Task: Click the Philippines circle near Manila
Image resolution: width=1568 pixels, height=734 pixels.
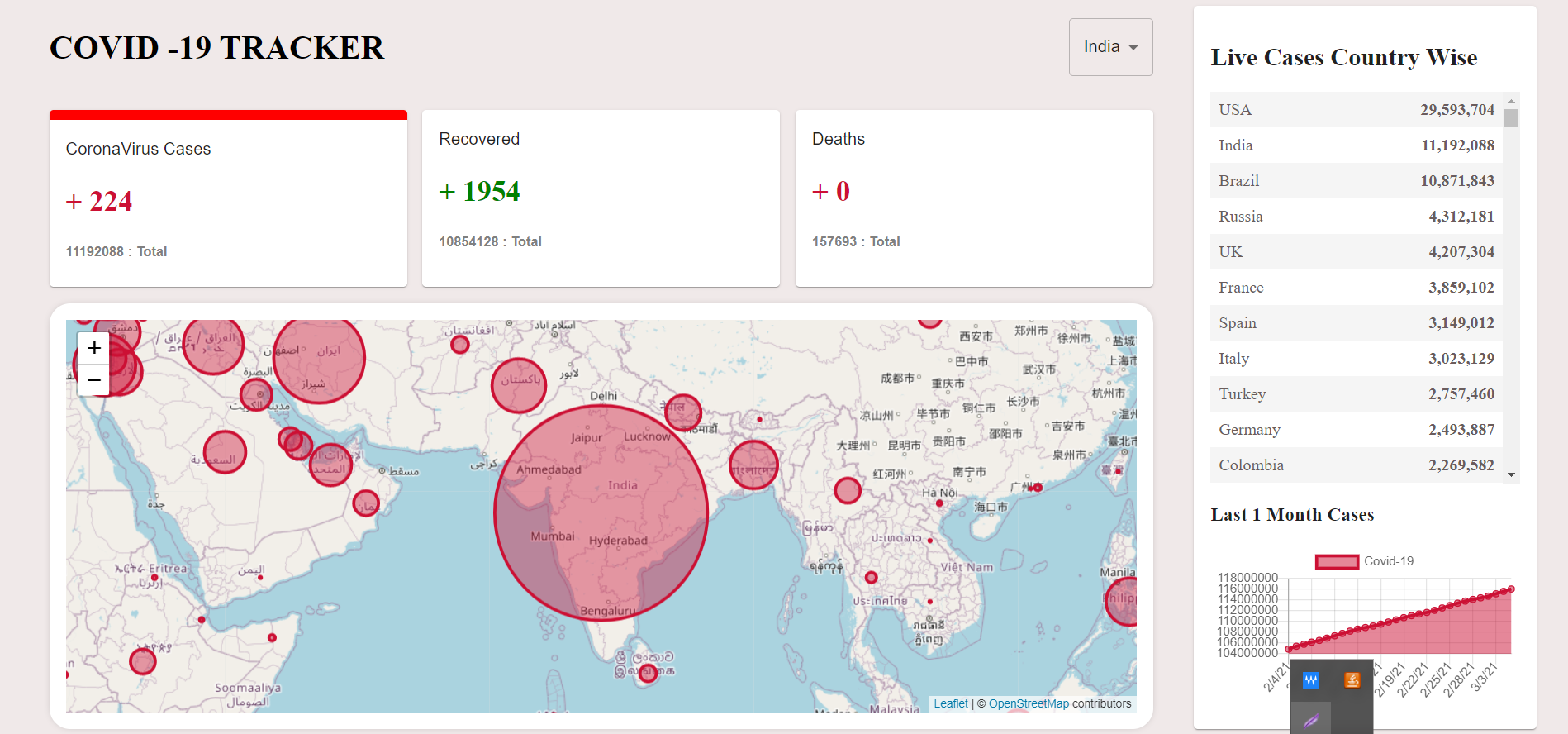Action: [x=1122, y=602]
